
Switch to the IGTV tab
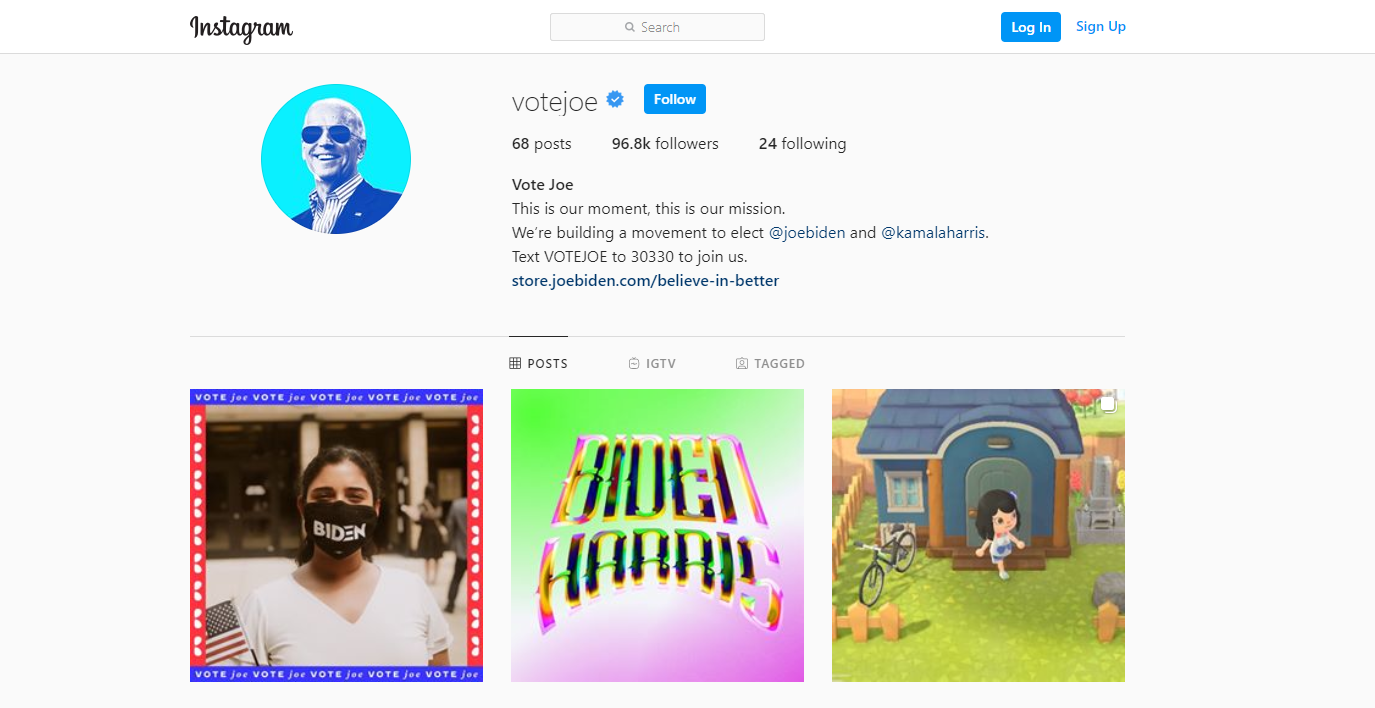(652, 364)
